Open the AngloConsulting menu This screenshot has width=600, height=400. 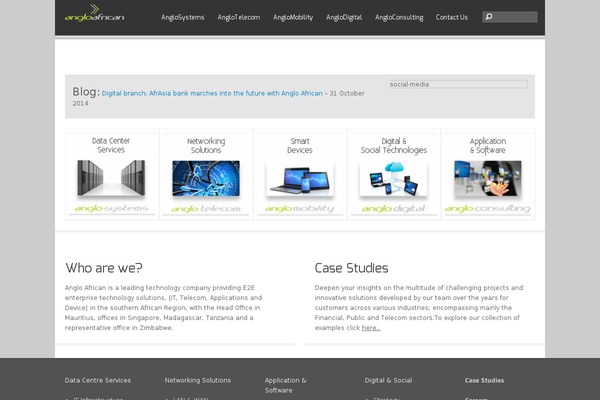(399, 17)
